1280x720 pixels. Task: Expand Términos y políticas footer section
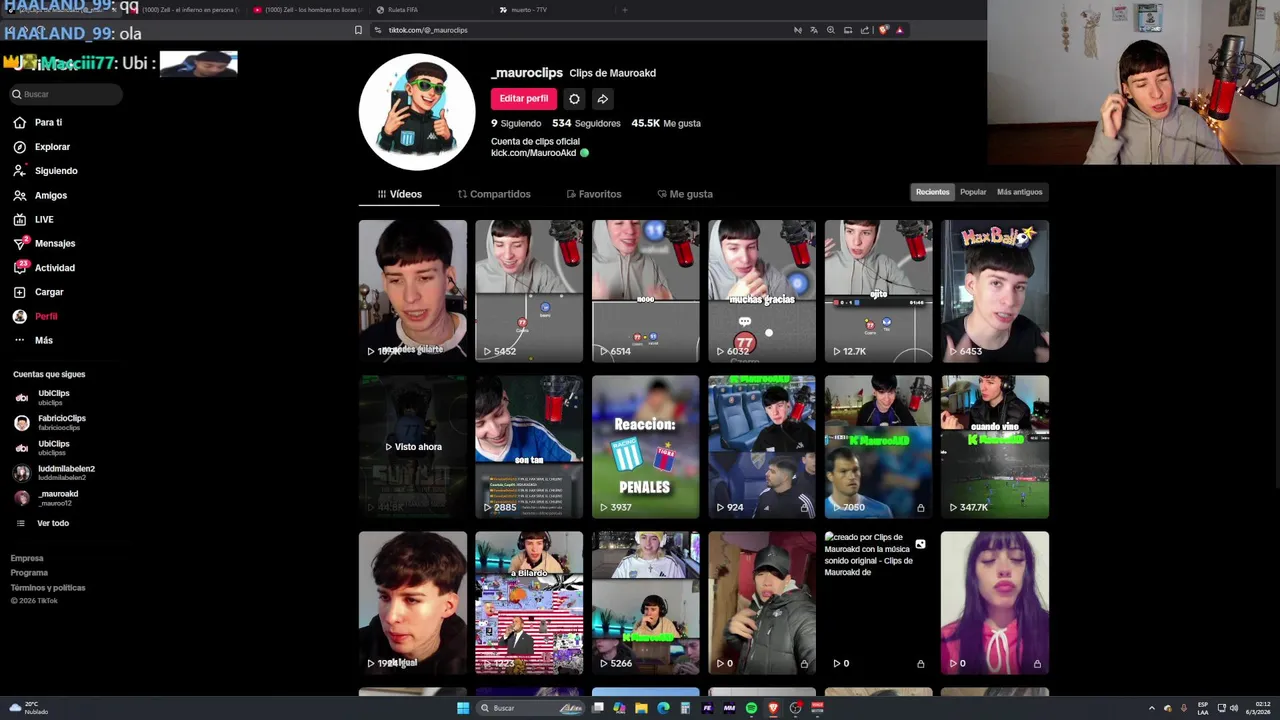click(x=48, y=588)
